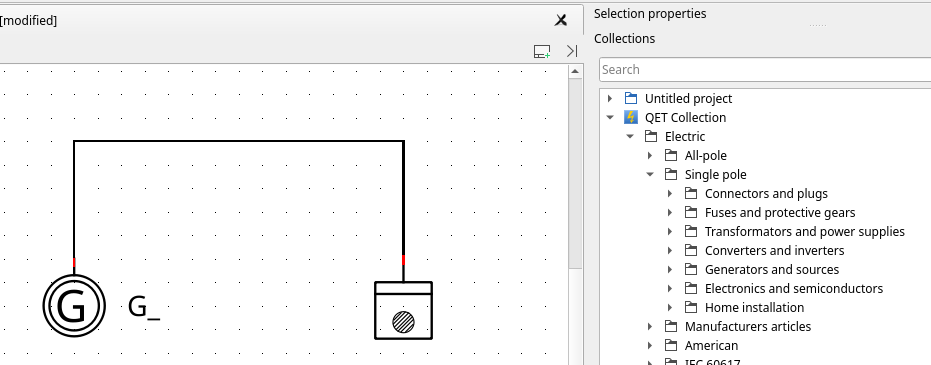Expand Manufacturers articles
This screenshot has width=931, height=365.
650,326
